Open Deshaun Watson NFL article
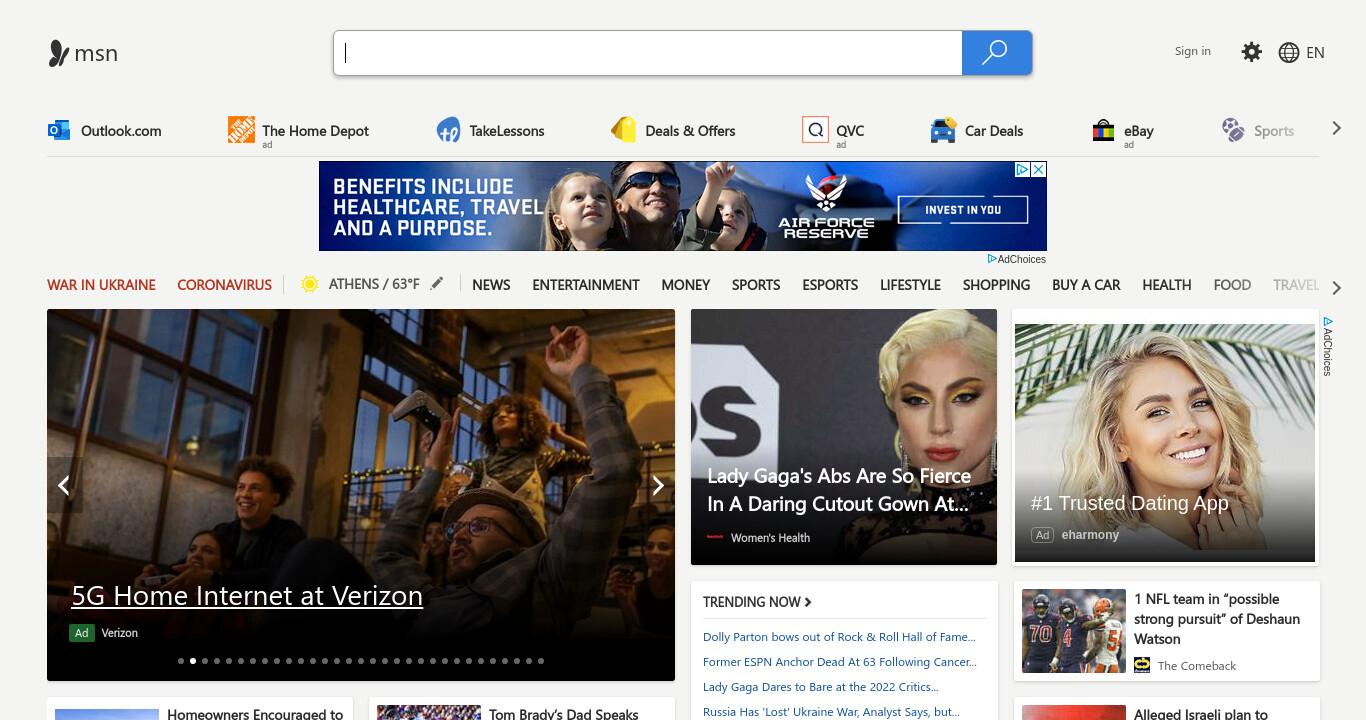The image size is (1366, 720). (x=1217, y=619)
